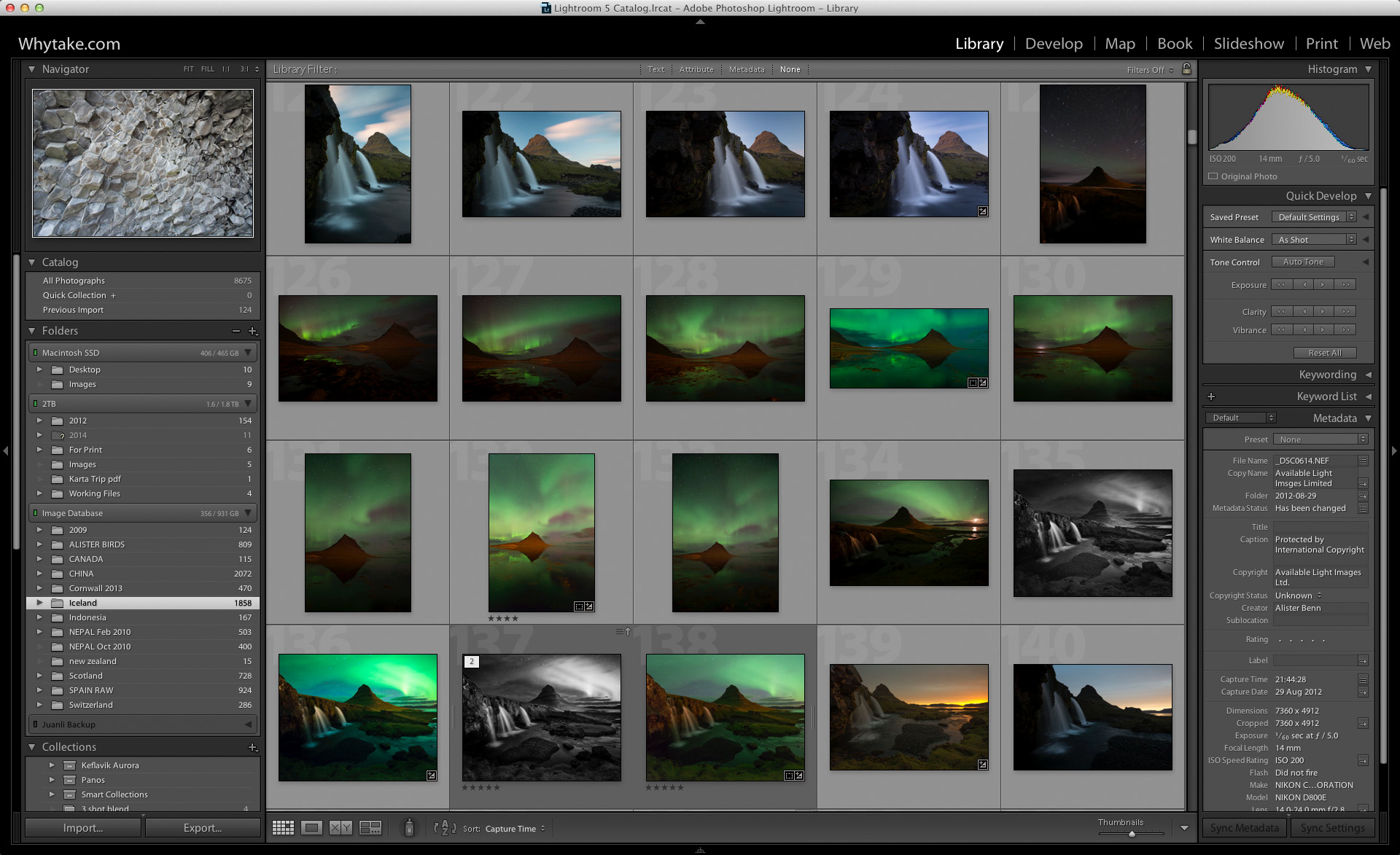
Task: Switch to the Develop module tab
Action: [1052, 44]
